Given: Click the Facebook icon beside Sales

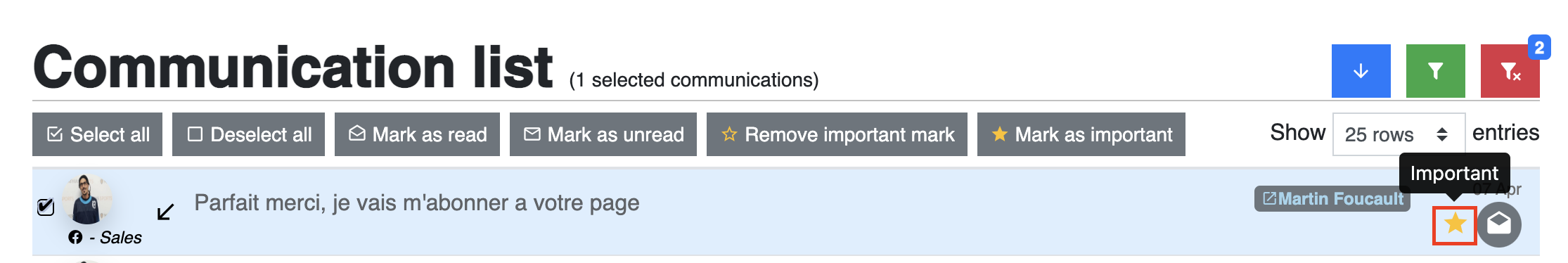Looking at the screenshot, I should [x=75, y=237].
